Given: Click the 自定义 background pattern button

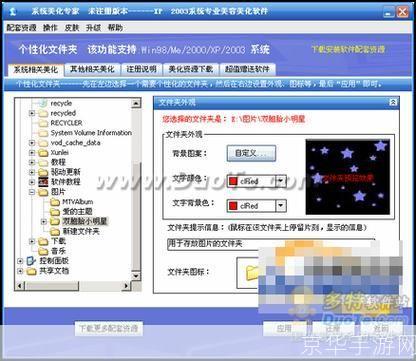Looking at the screenshot, I should (251, 154).
